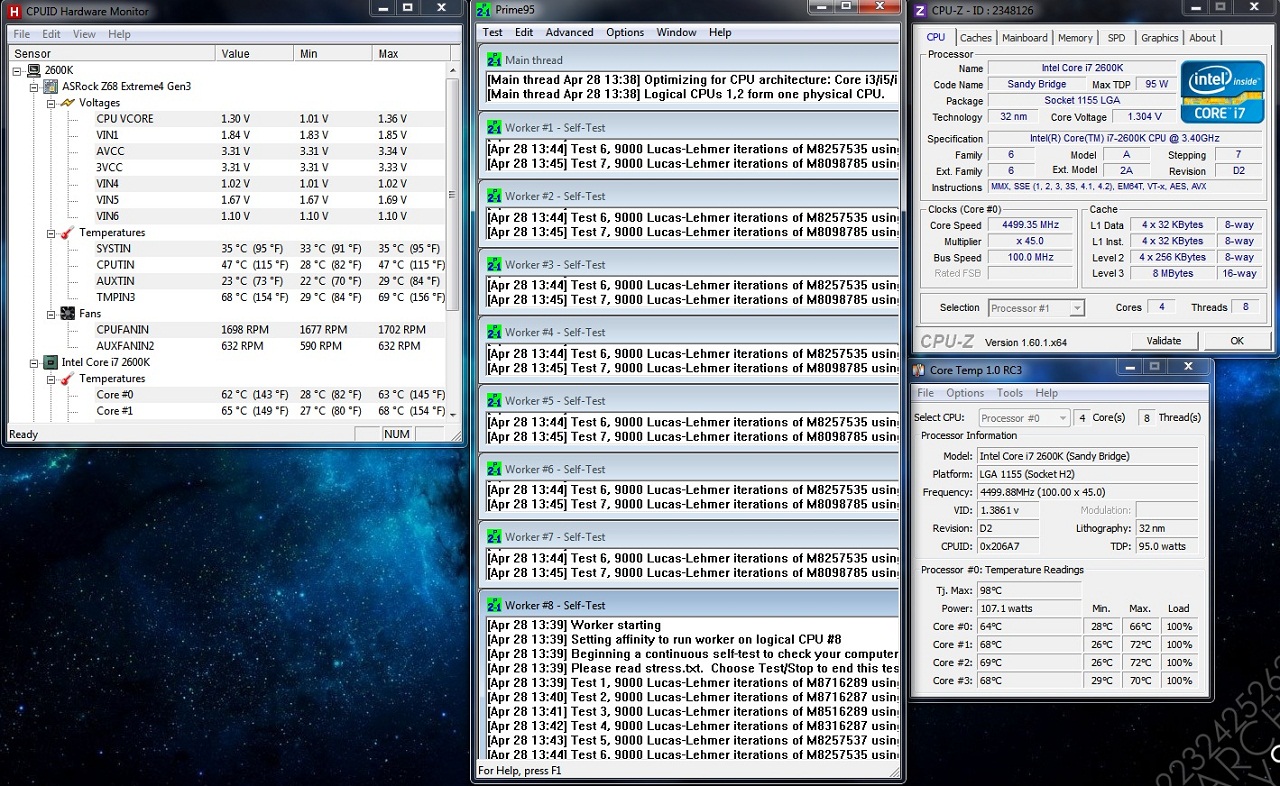
Task: Click the Core Speed field in CPU-Z
Action: 1030,225
